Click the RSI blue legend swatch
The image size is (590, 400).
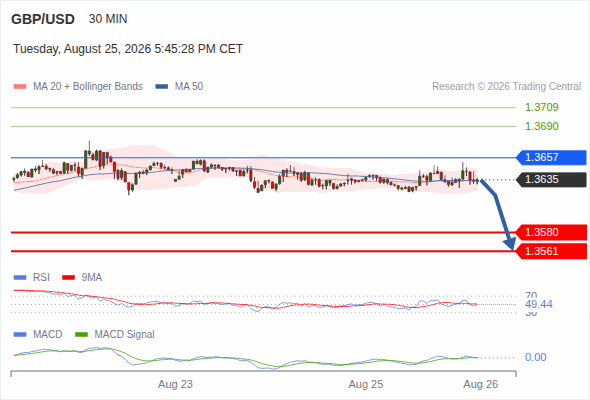coord(20,278)
